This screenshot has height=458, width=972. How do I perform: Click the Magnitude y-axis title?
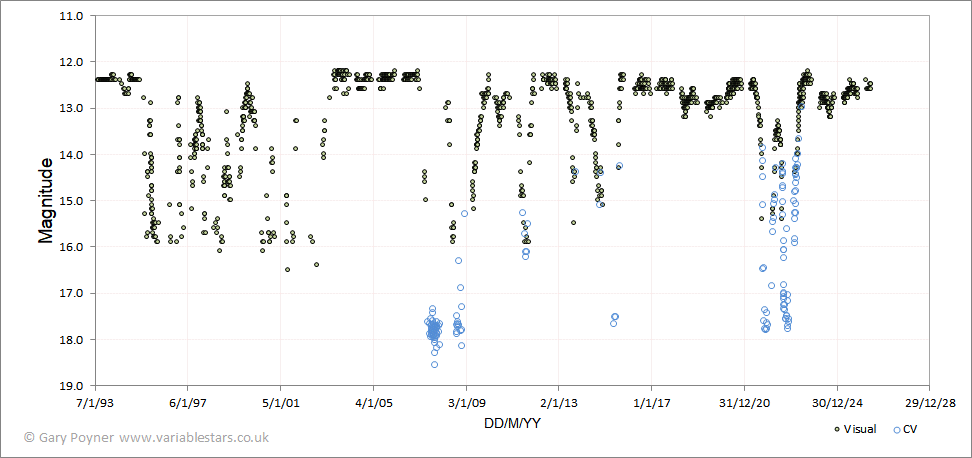coord(45,200)
